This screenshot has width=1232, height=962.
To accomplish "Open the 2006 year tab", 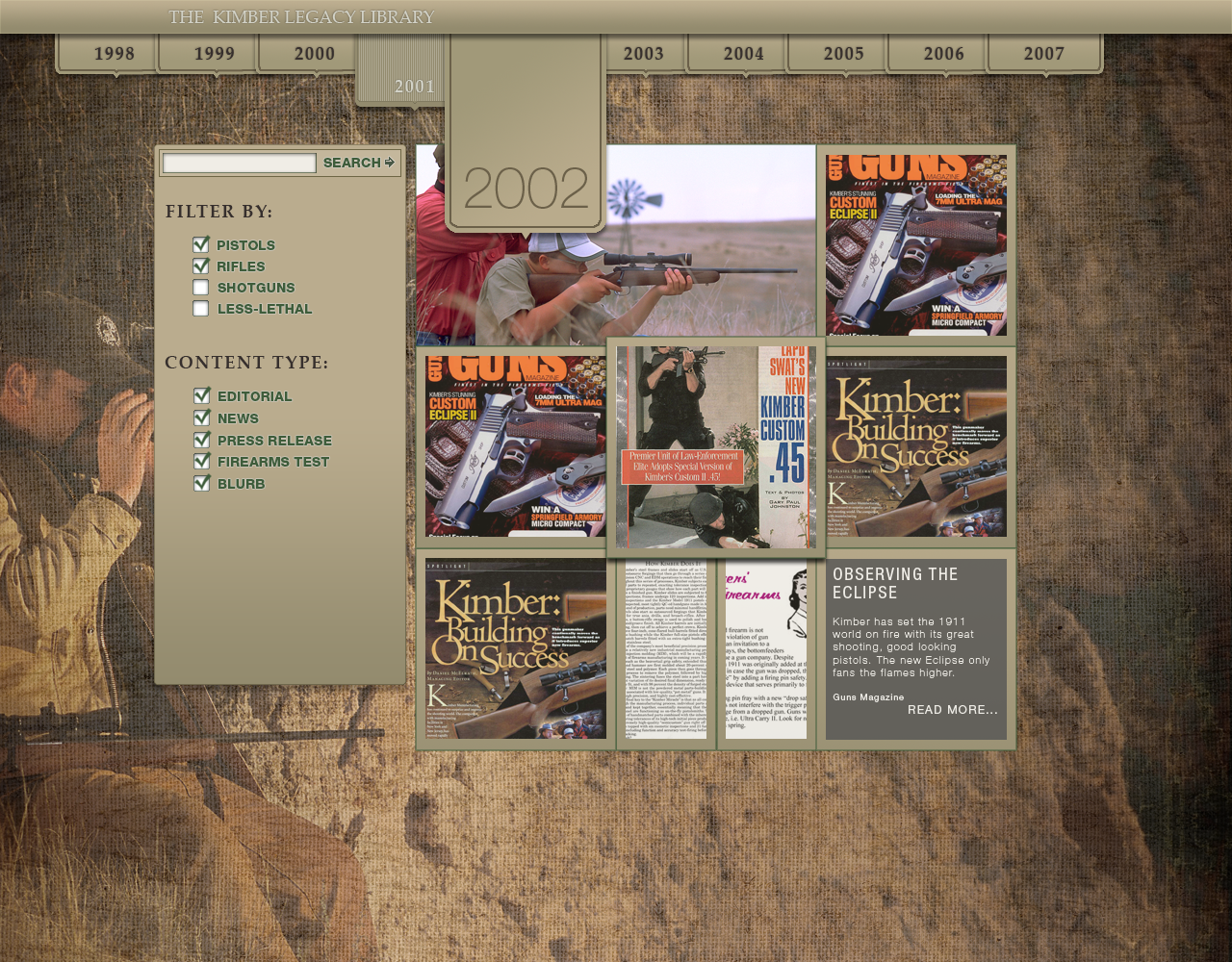I will click(937, 54).
